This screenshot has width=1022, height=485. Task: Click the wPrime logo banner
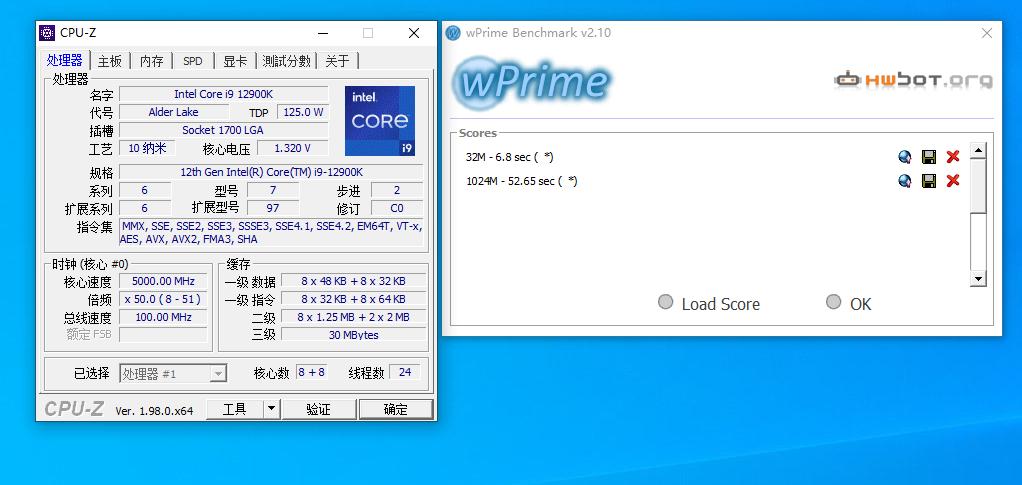point(533,82)
